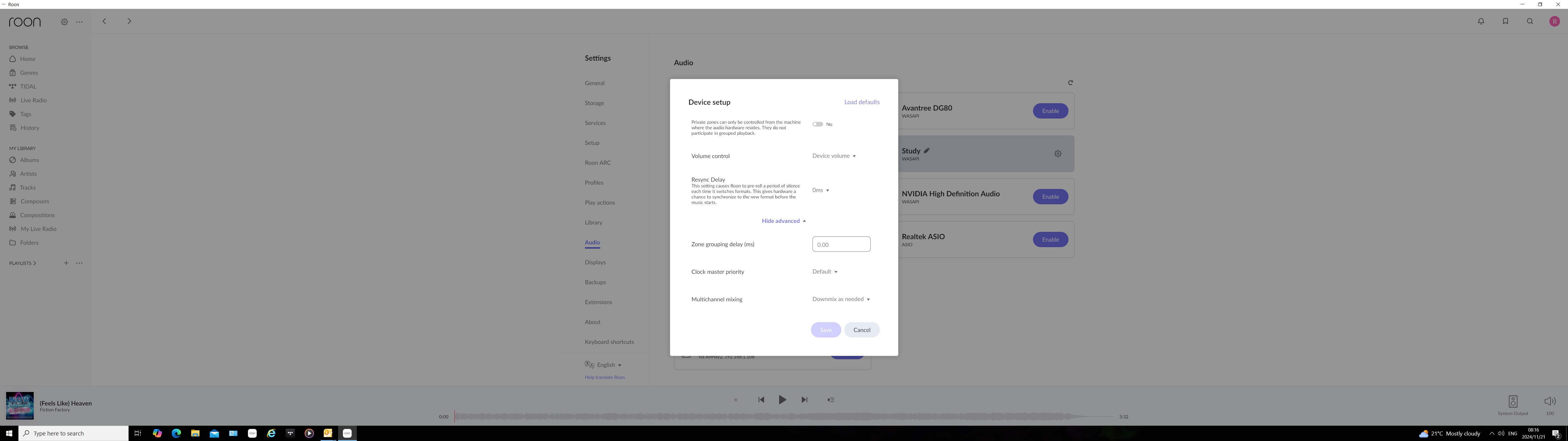This screenshot has width=1568, height=441.
Task: Cancel the Device setup dialog
Action: coord(861,330)
